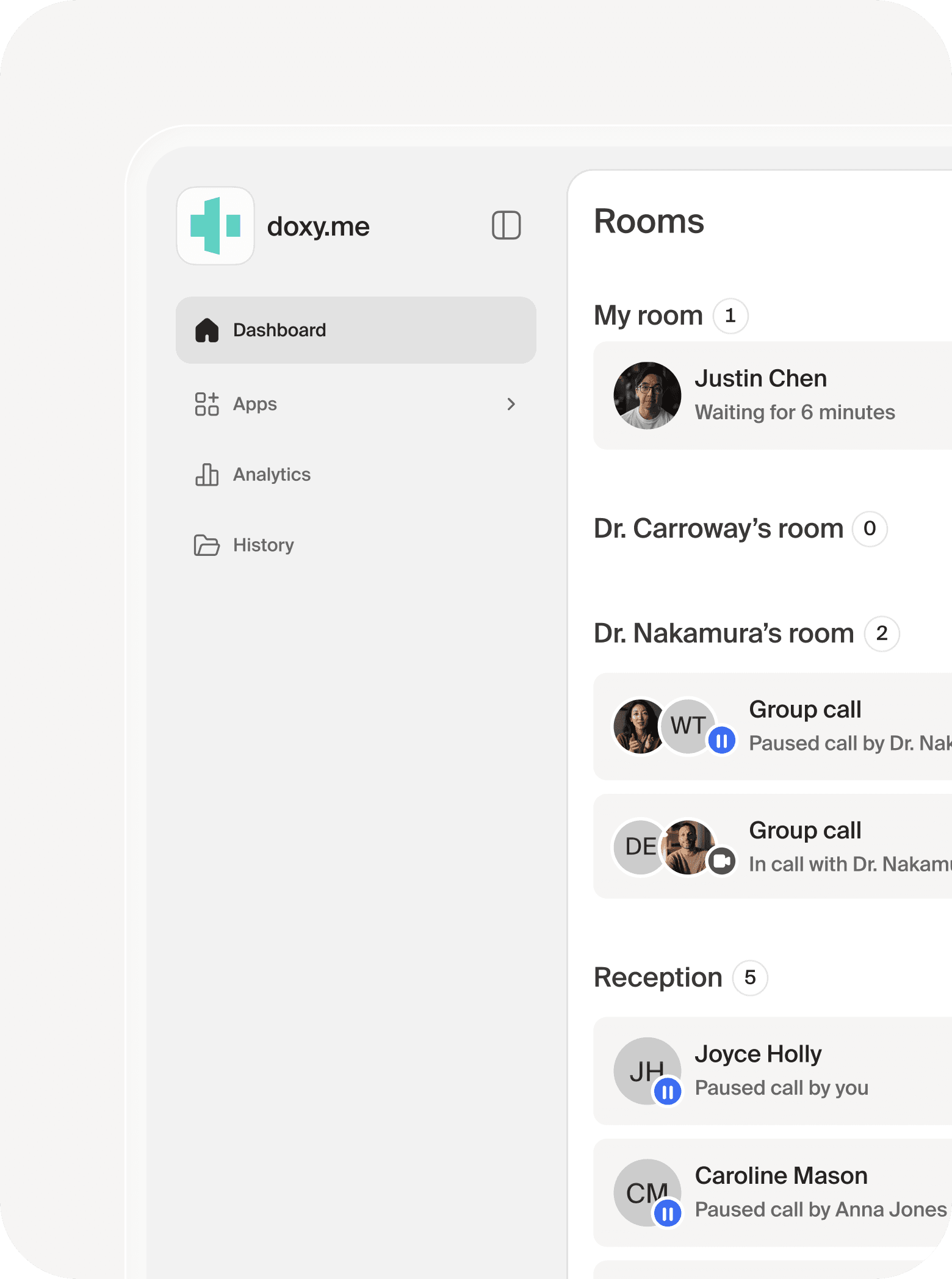Viewport: 952px width, 1279px height.
Task: Click the Paused call by Anna Jones status
Action: tap(821, 1209)
